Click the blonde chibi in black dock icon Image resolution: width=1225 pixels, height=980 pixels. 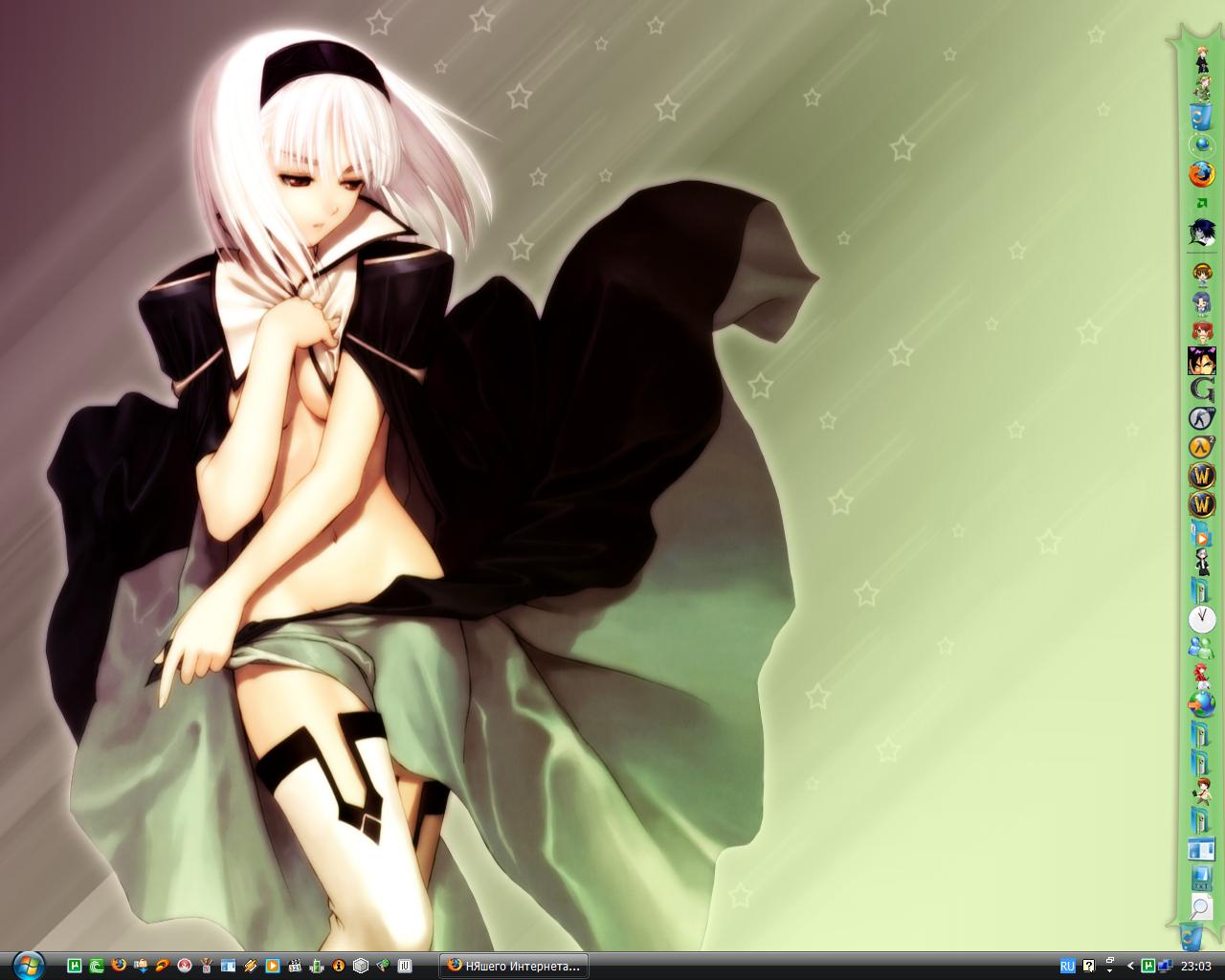point(1202,59)
